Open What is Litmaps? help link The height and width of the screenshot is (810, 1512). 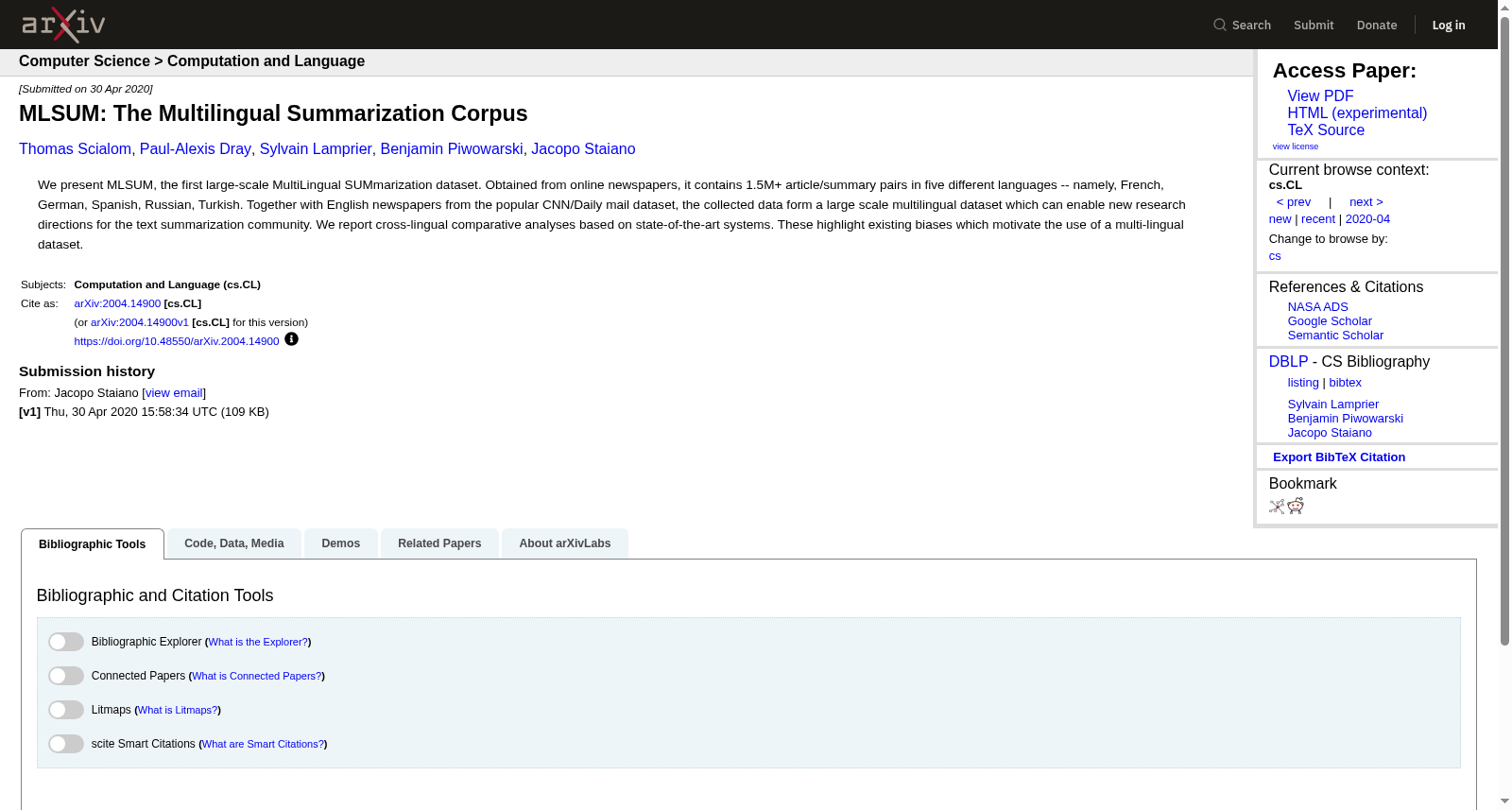pos(178,710)
